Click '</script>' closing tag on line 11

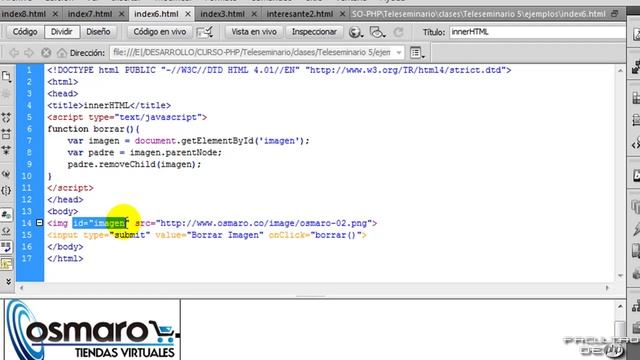(70, 188)
